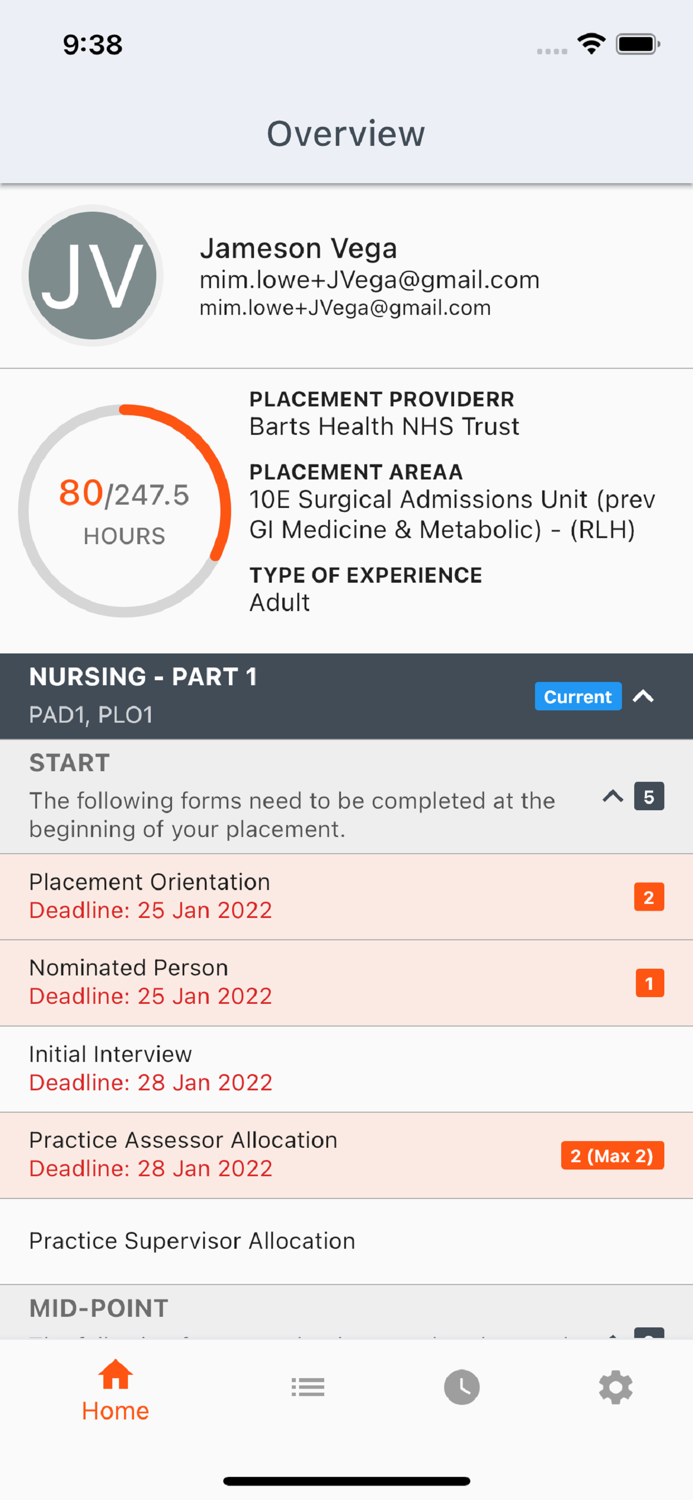Tap the orange 1 badge on Nominated Person

[x=649, y=983]
